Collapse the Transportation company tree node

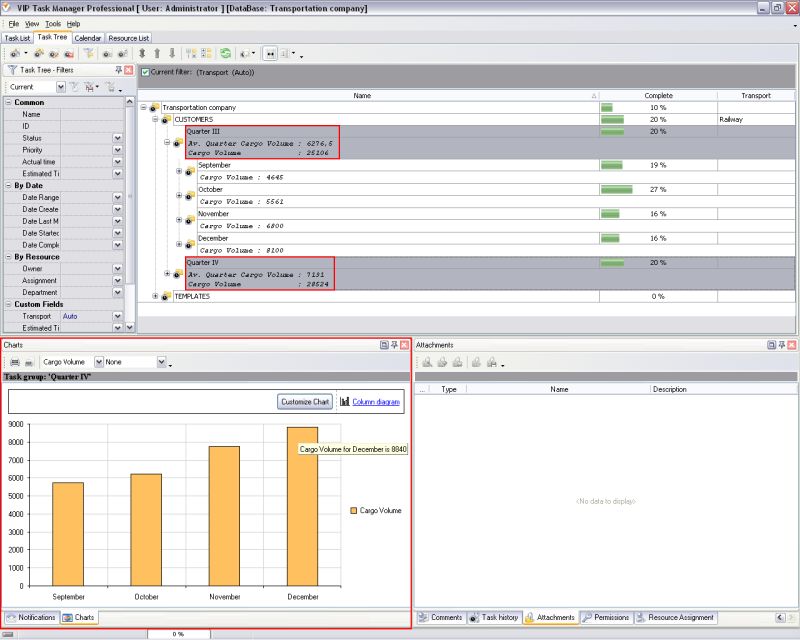point(143,108)
